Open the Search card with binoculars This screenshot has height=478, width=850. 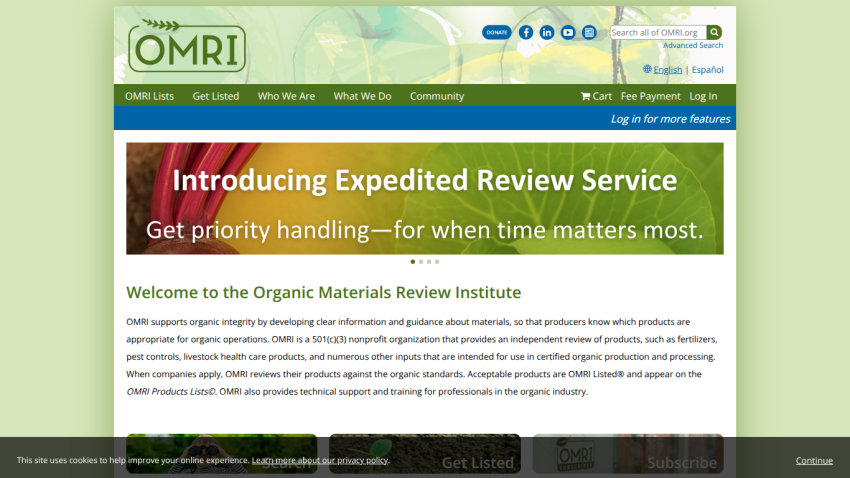222,454
